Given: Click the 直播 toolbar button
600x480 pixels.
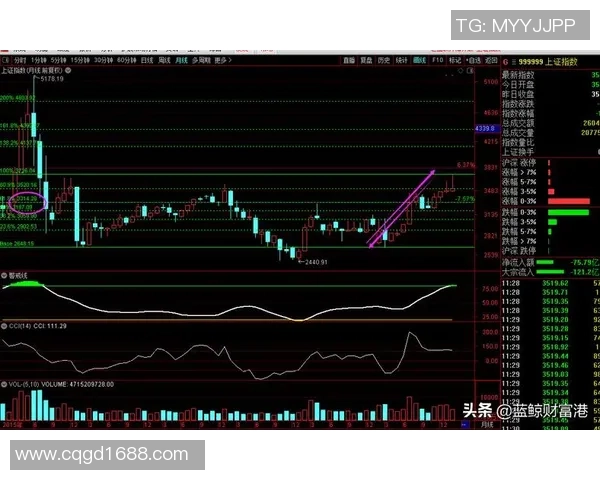Looking at the screenshot, I should (348, 61).
